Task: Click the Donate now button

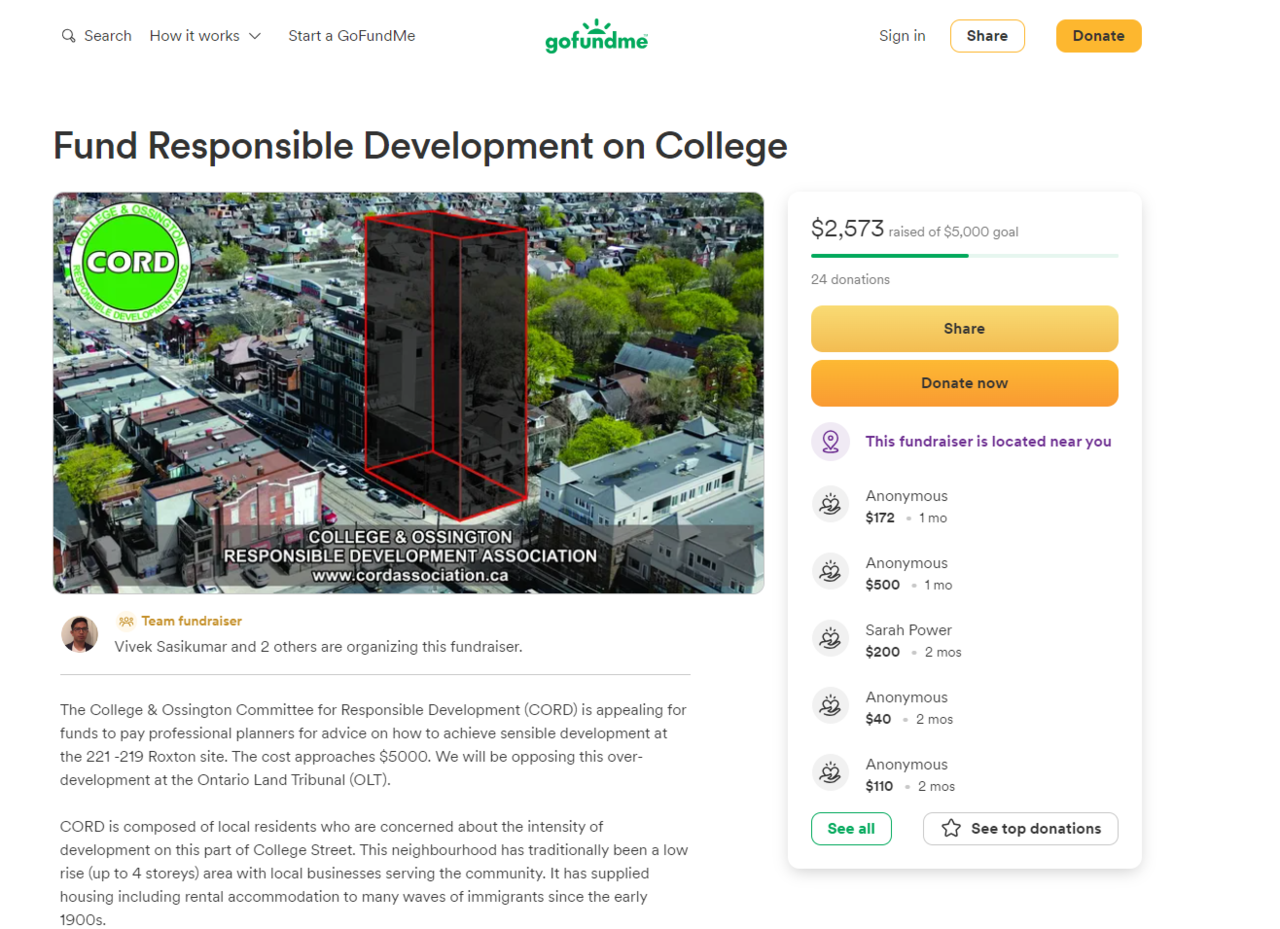Action: coord(964,383)
